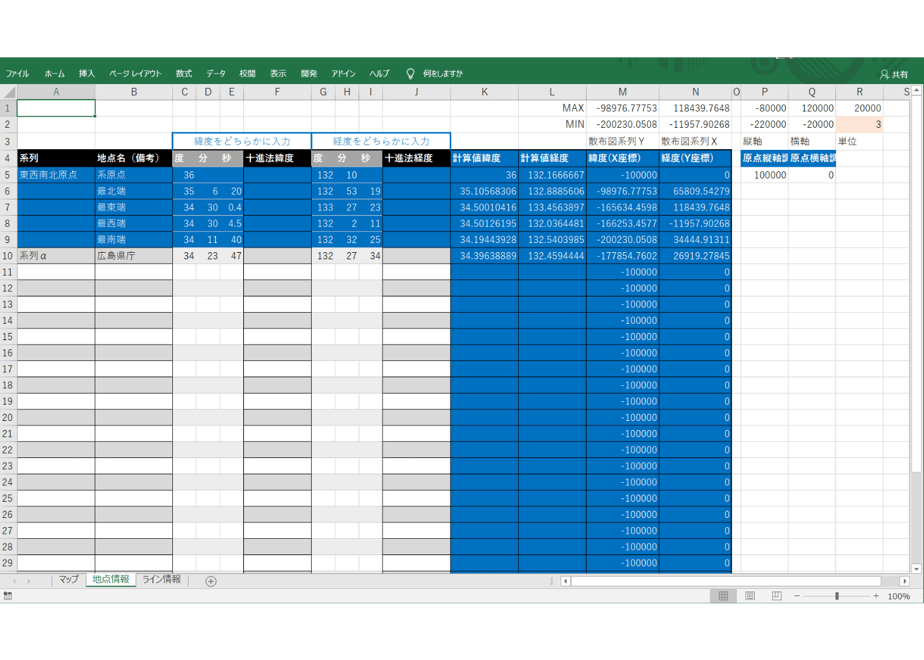
Task: Switch to the ホーム ribbon tab
Action: [x=54, y=74]
